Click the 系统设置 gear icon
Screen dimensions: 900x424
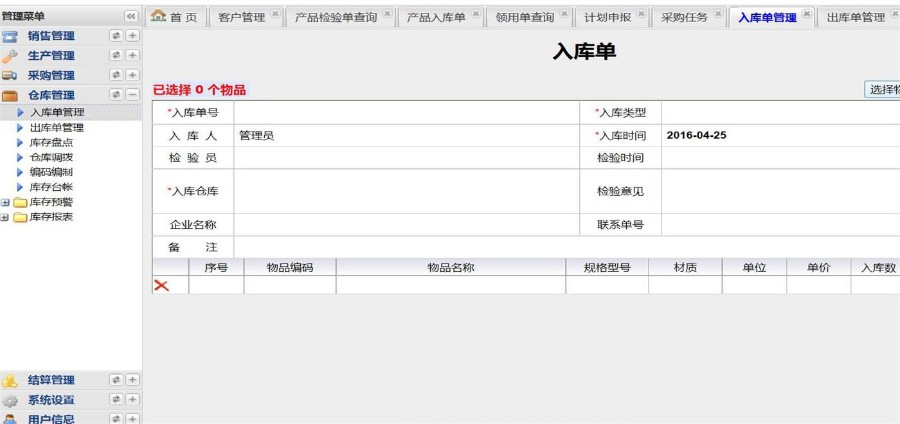click(10, 400)
